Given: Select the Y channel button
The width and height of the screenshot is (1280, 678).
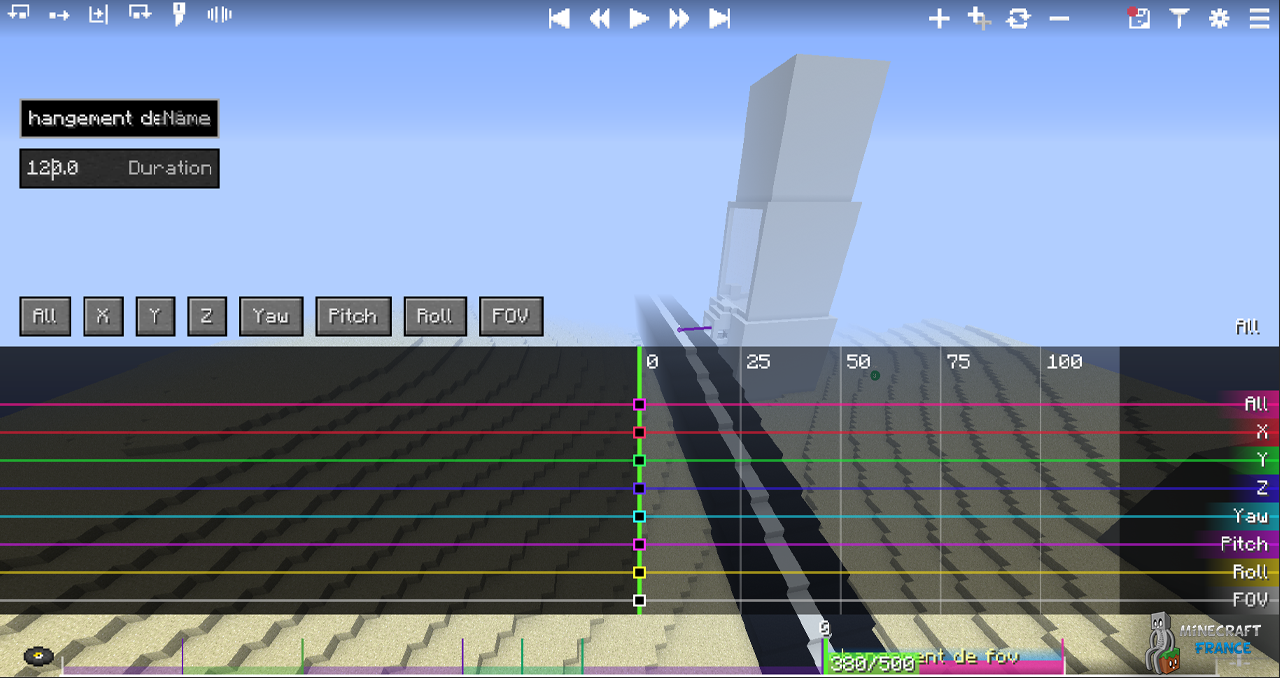Looking at the screenshot, I should [155, 316].
